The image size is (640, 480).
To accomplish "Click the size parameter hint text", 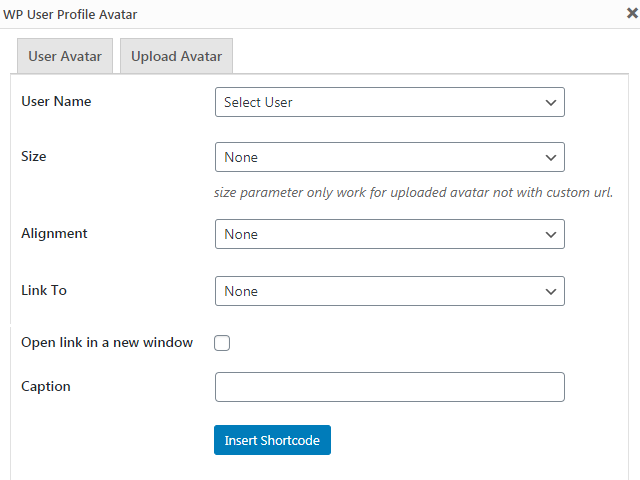I will (413, 193).
